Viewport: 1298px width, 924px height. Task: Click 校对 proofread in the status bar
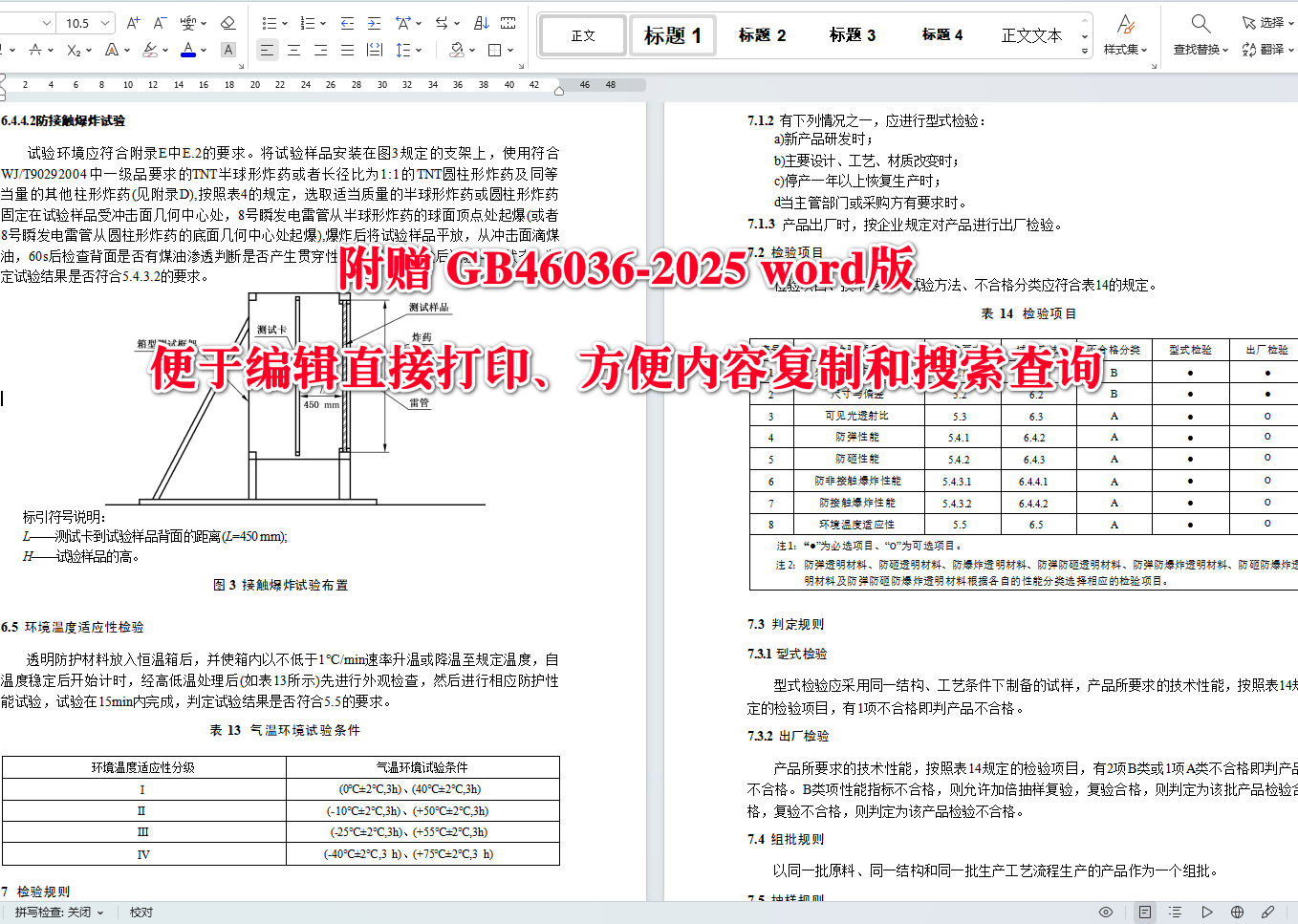pyautogui.click(x=141, y=912)
